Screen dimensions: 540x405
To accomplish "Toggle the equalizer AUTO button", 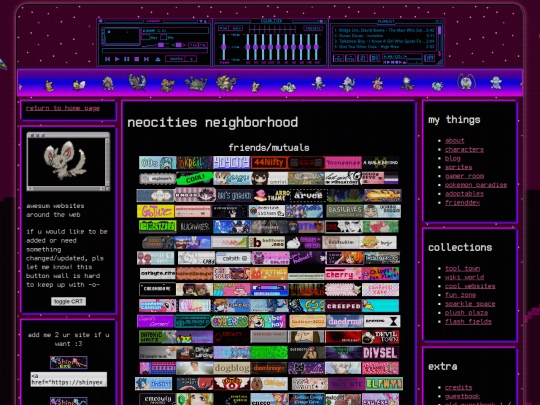I will tap(236, 28).
